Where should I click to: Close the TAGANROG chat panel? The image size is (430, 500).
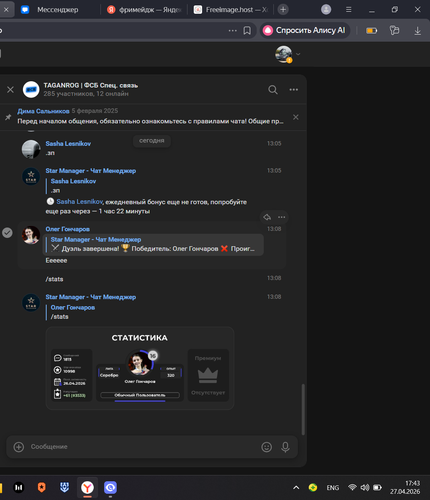(10, 89)
